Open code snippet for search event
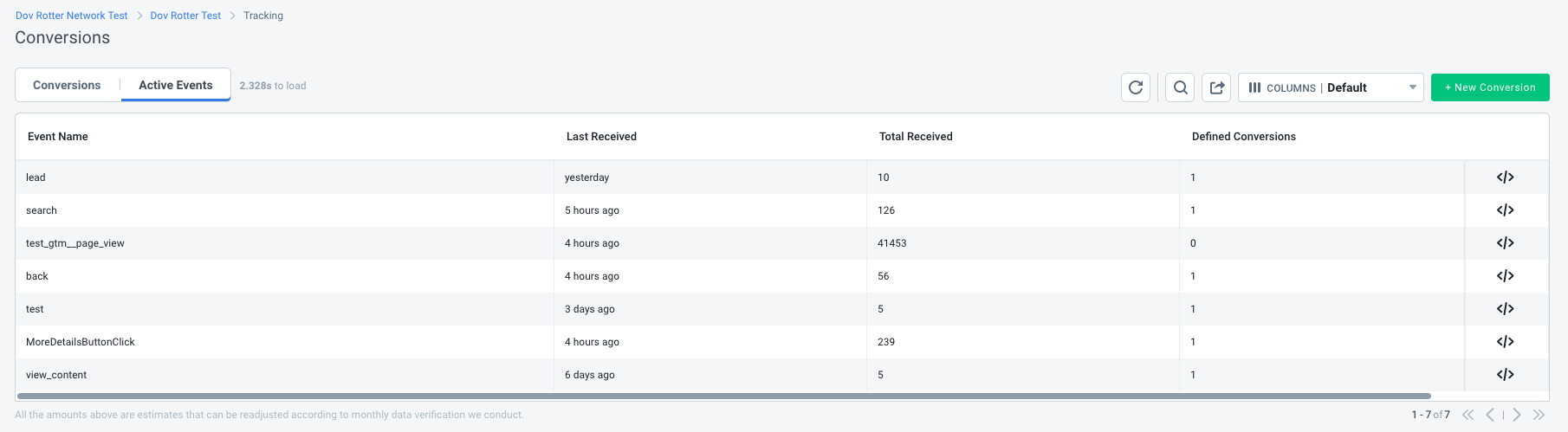 [x=1505, y=210]
